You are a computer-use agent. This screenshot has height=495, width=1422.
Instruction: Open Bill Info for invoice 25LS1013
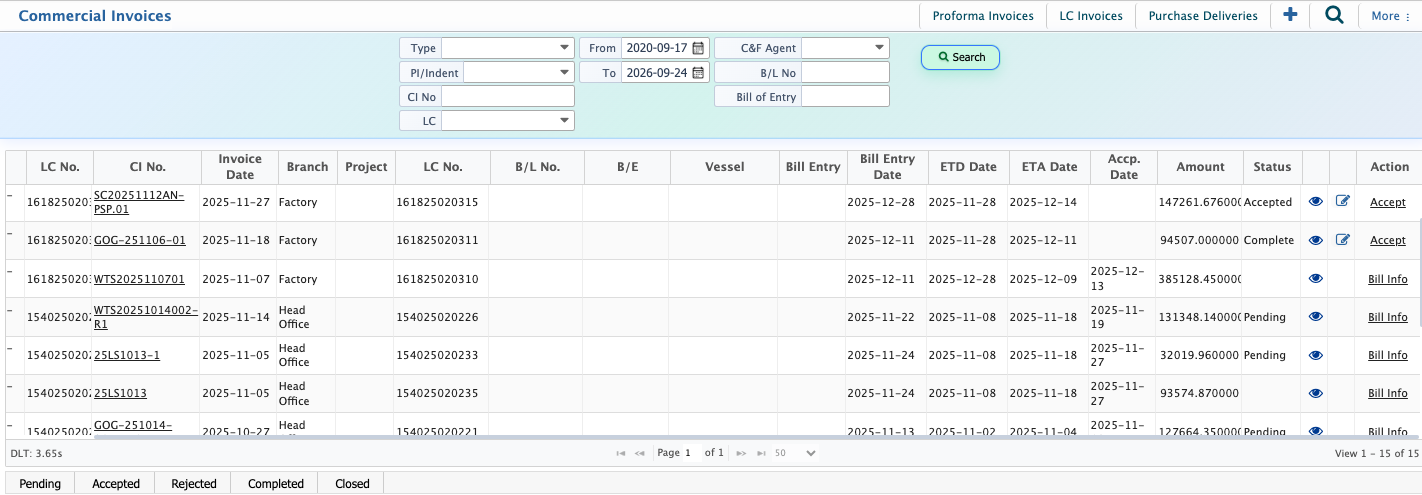[x=1388, y=393]
